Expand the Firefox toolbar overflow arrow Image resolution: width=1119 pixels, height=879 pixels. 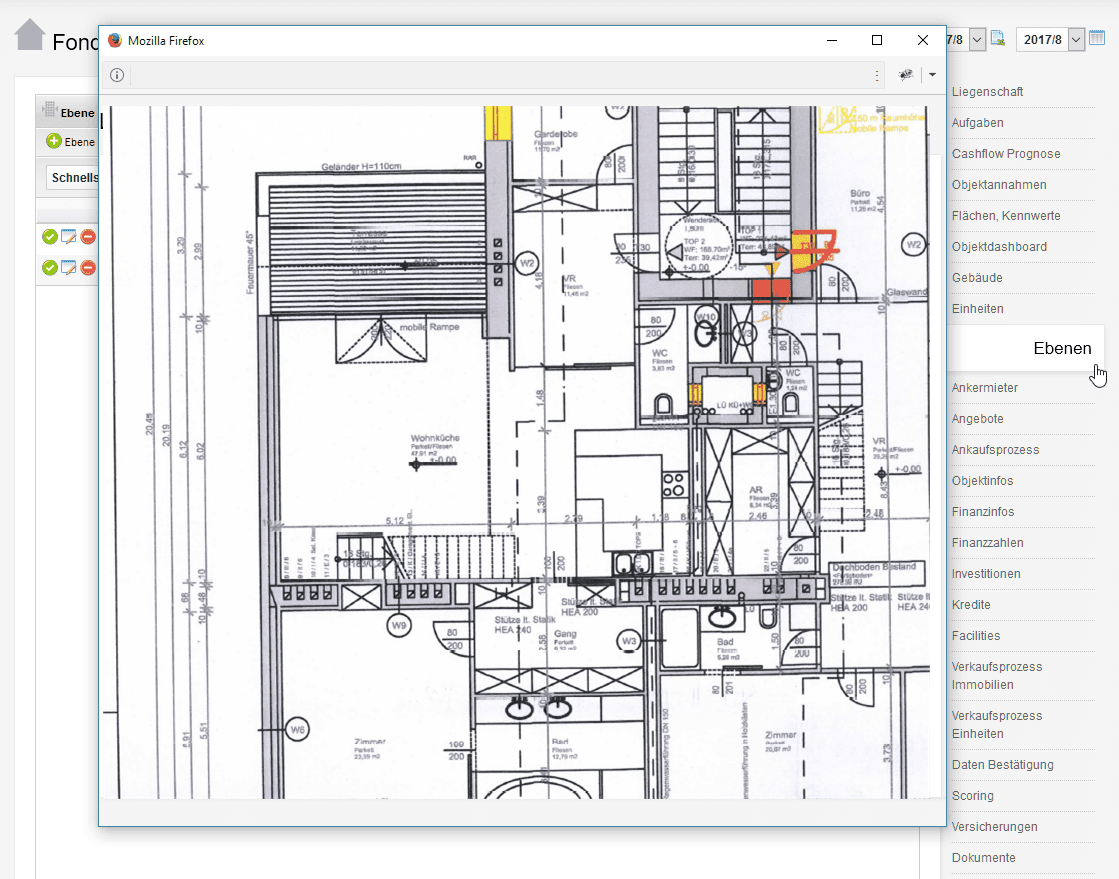click(x=932, y=75)
